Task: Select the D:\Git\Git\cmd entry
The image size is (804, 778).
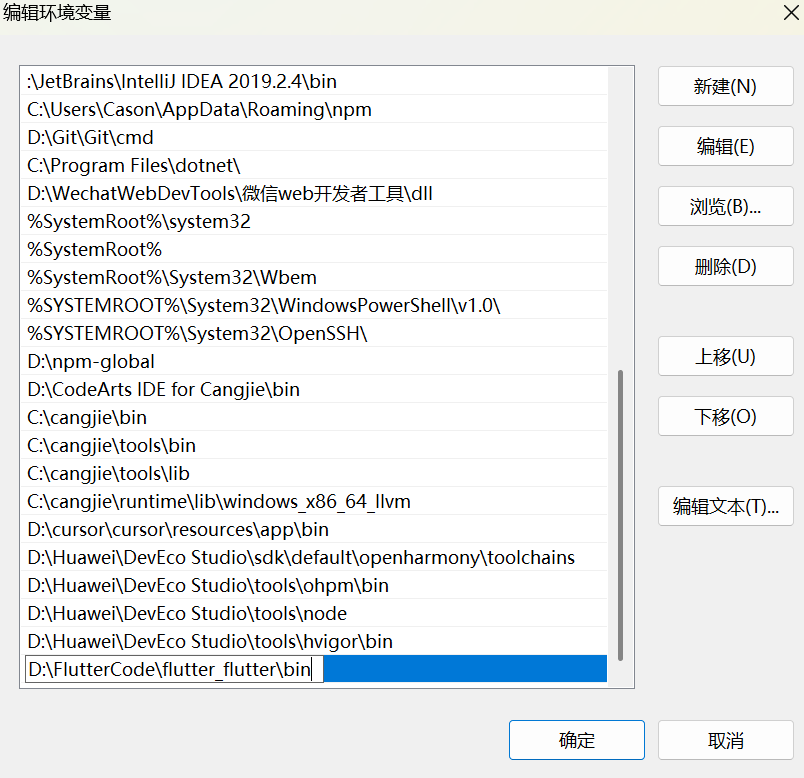Action: click(314, 137)
